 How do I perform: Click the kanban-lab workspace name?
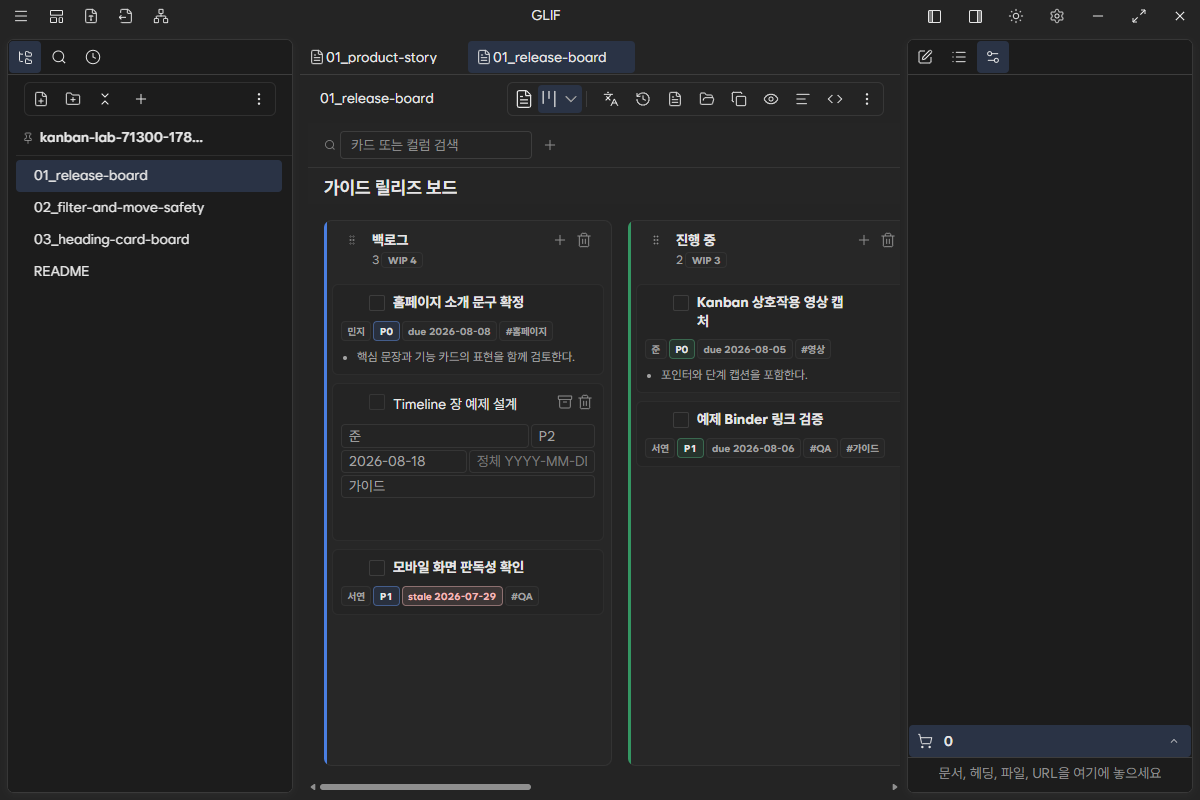(x=121, y=137)
